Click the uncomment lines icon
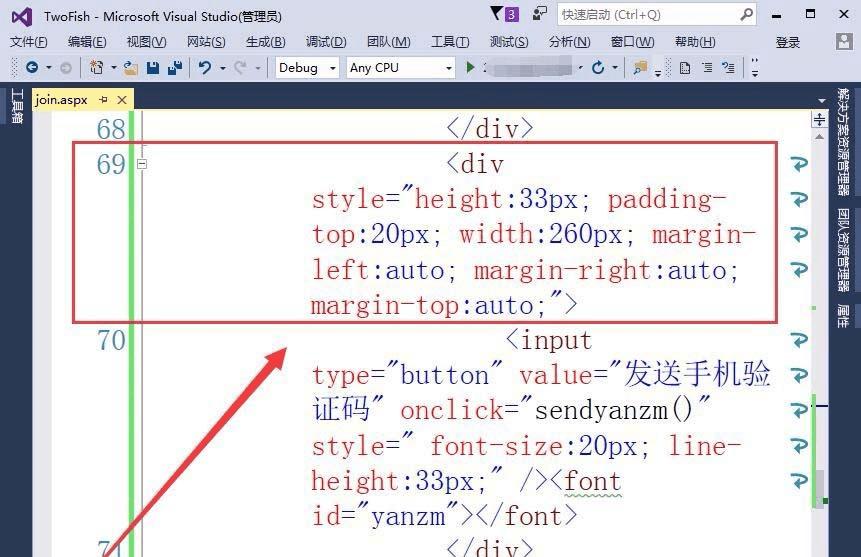861x557 pixels. click(x=728, y=68)
